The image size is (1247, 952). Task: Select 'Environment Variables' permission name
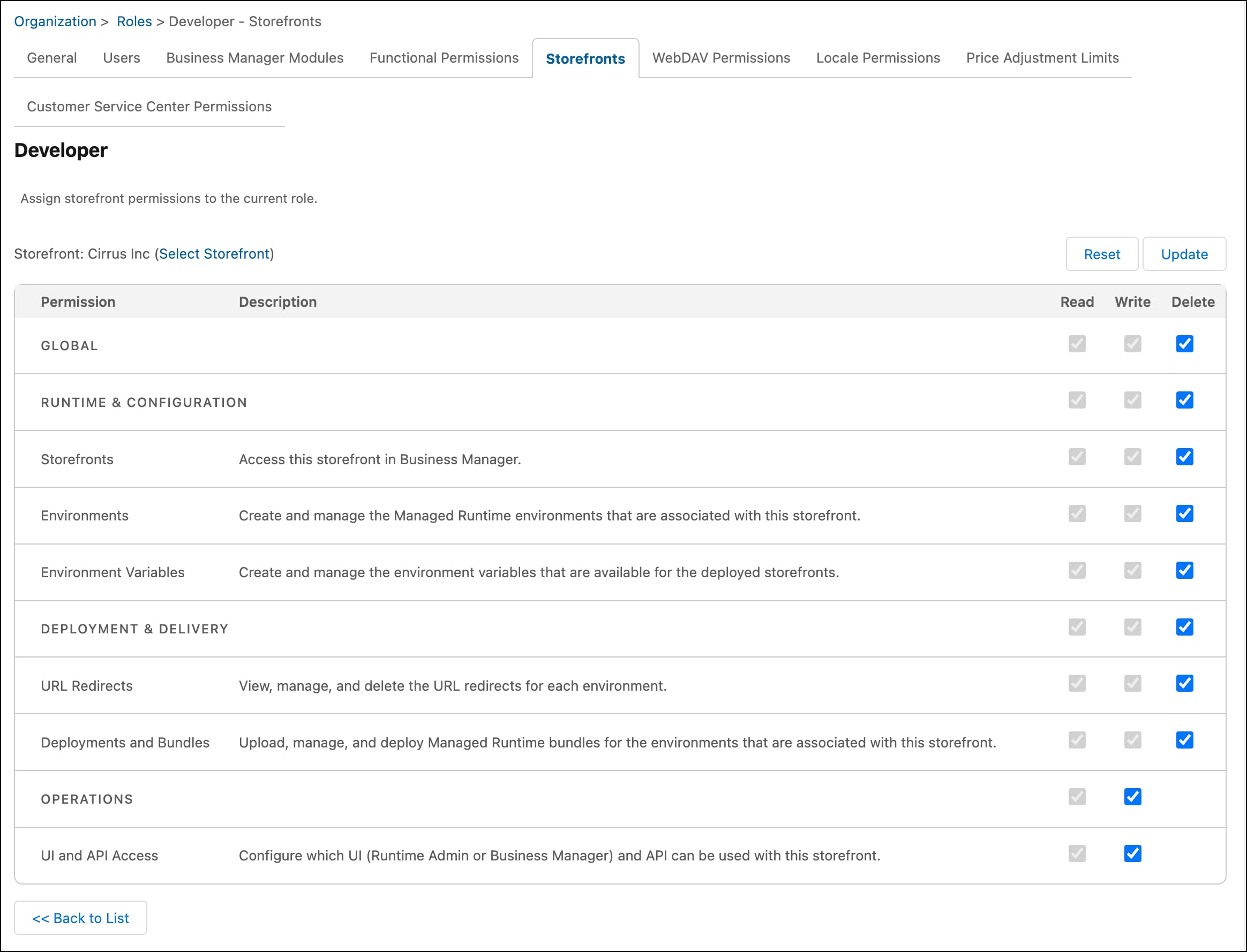[113, 572]
